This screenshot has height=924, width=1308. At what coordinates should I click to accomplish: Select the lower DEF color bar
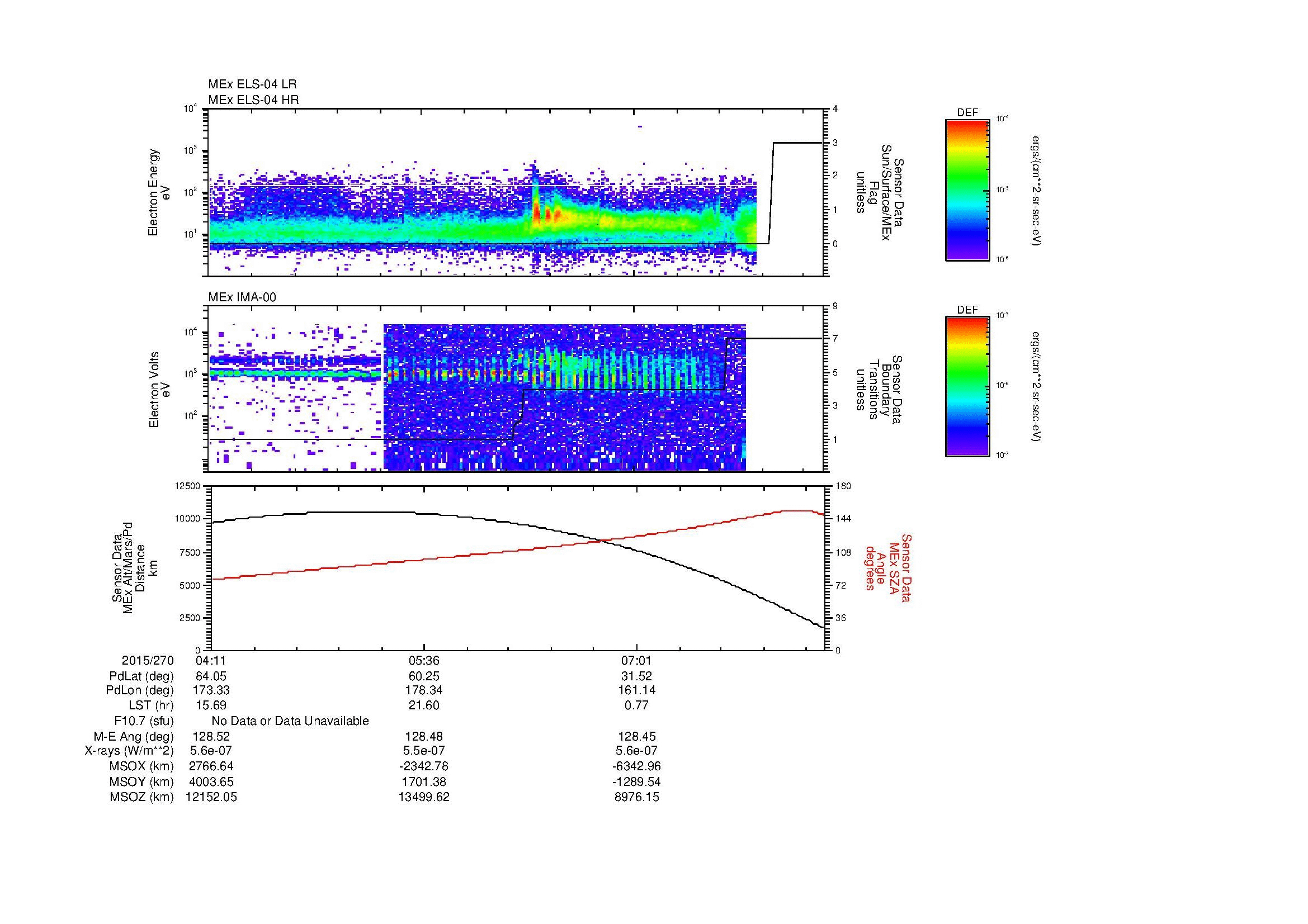(967, 387)
